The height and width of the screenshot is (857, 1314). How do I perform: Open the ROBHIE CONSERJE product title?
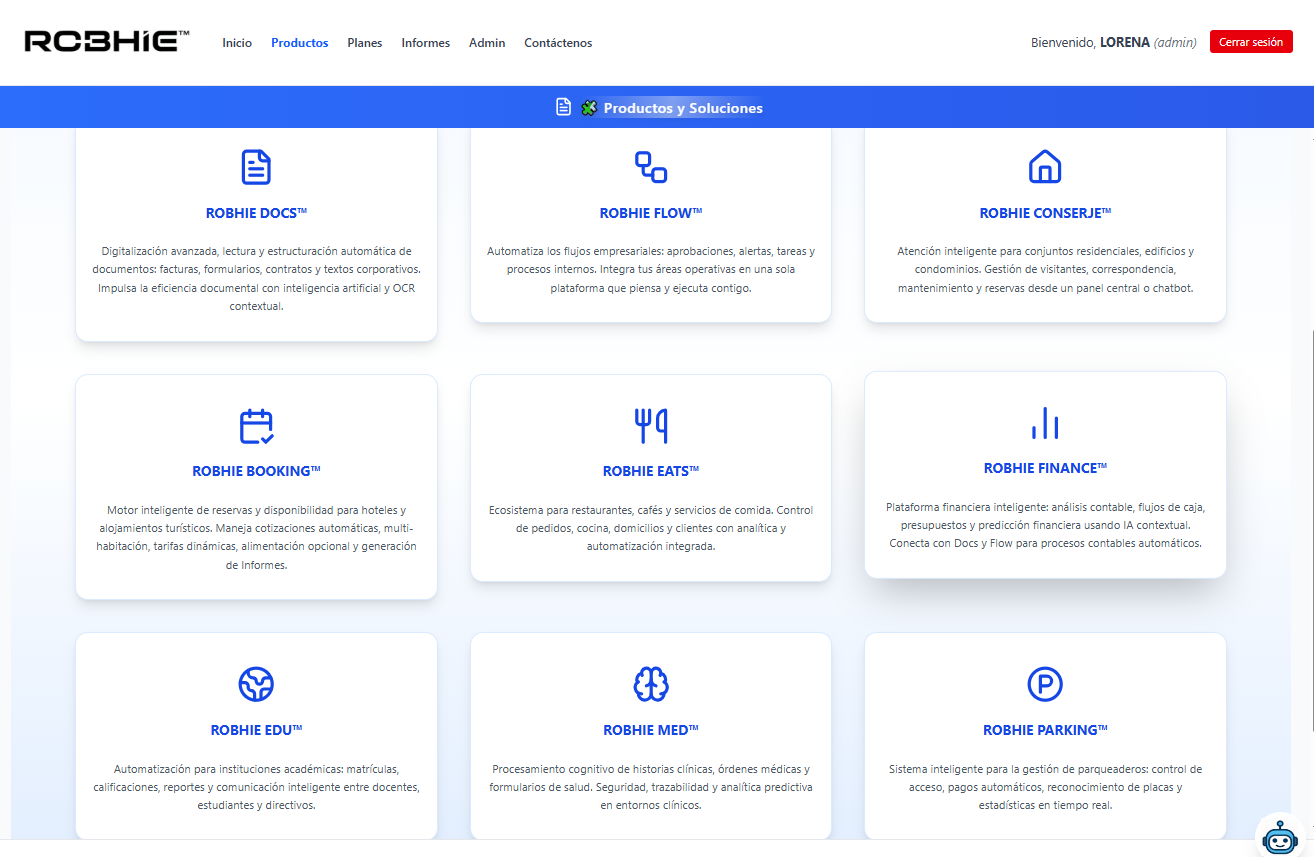coord(1045,213)
